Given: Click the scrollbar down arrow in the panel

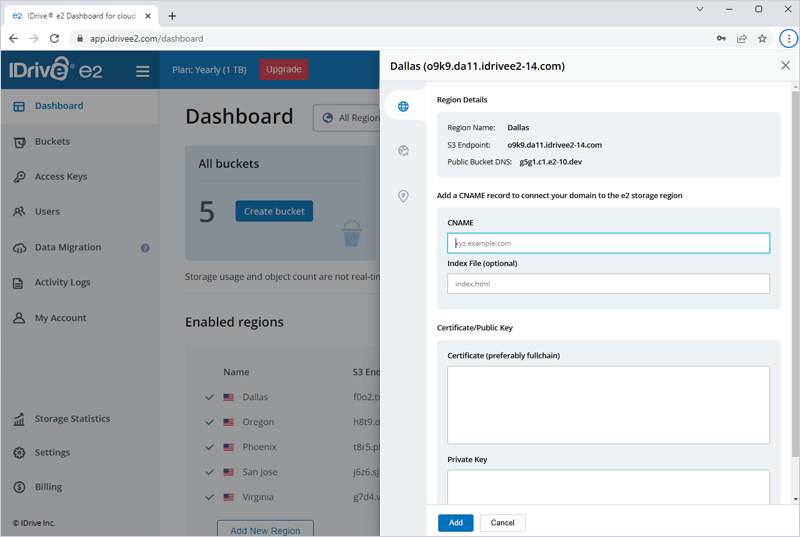Looking at the screenshot, I should [795, 499].
